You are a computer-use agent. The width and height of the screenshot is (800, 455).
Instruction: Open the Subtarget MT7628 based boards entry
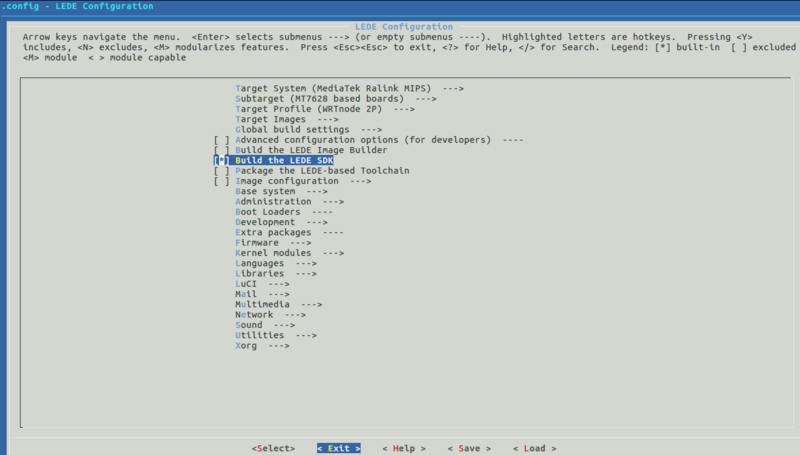tap(336, 98)
